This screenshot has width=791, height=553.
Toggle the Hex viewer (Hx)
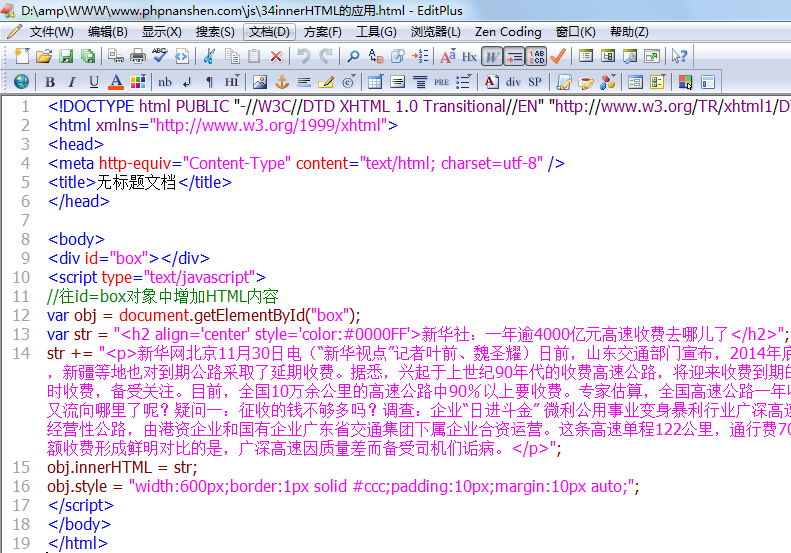click(x=469, y=56)
